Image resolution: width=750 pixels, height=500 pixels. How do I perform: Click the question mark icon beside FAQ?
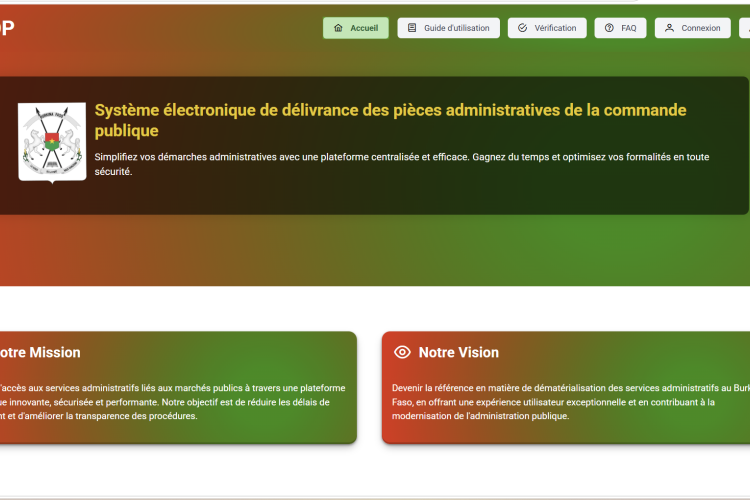[x=609, y=28]
